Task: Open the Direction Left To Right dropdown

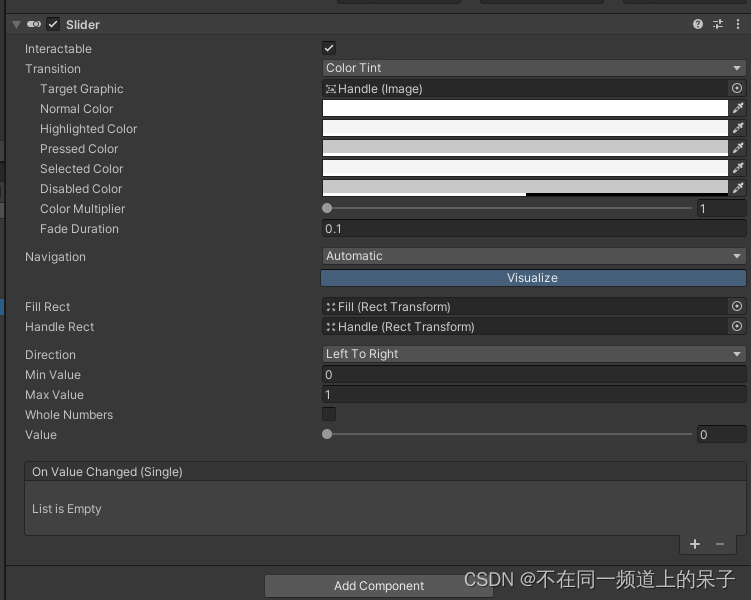Action: (x=534, y=354)
